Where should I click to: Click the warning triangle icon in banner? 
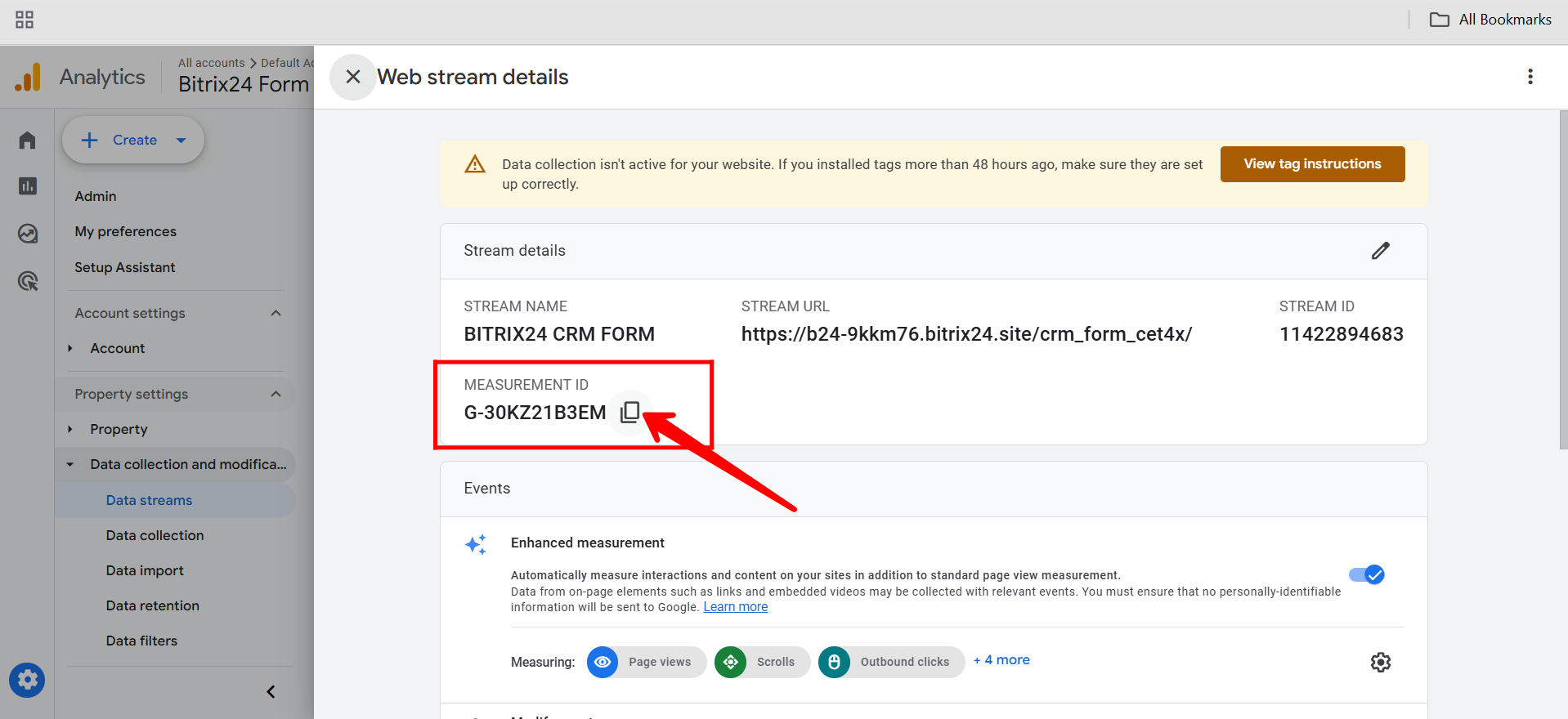click(475, 164)
